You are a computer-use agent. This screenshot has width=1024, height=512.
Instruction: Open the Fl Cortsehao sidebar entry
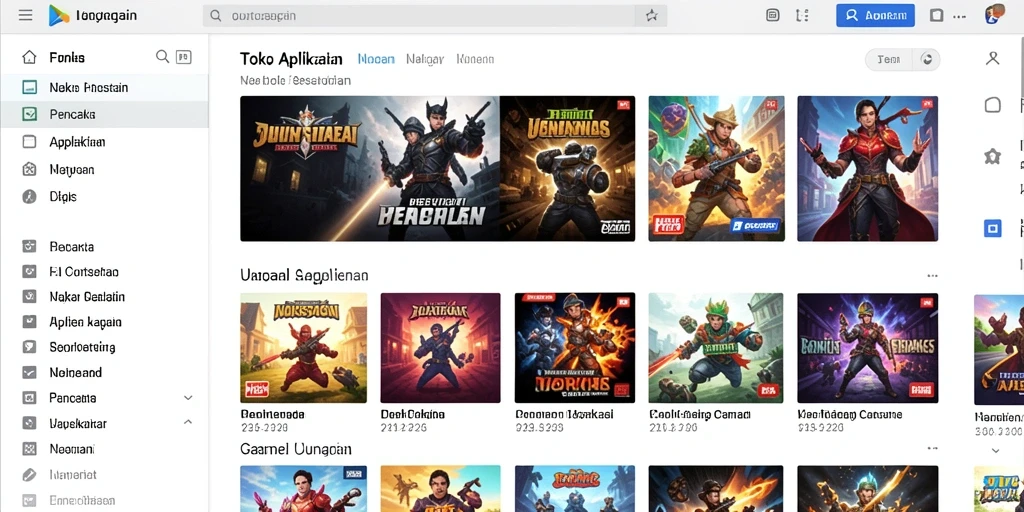pos(84,272)
